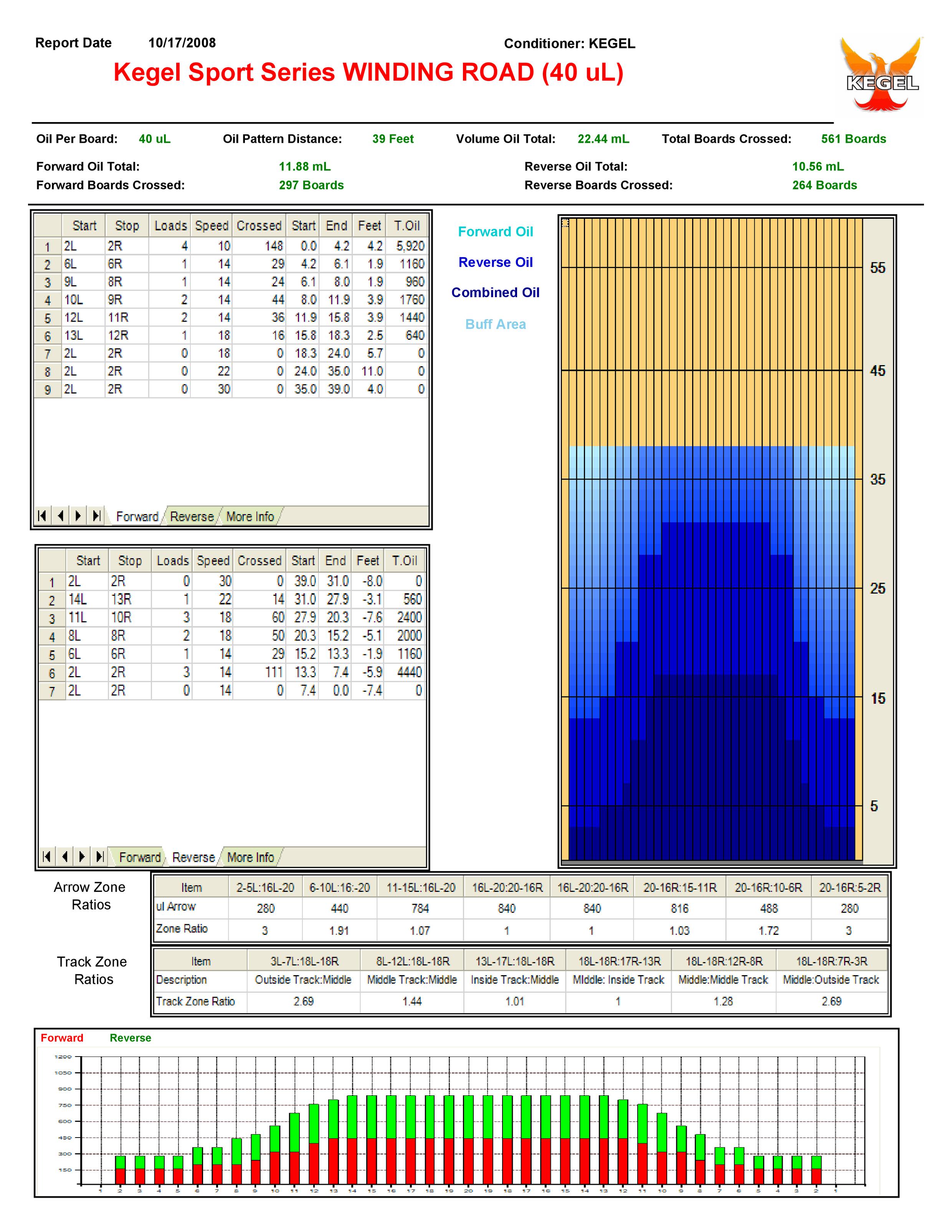Click the 22.44 mL volume oil total
Viewport: 952px width, 1232px height.
[603, 139]
